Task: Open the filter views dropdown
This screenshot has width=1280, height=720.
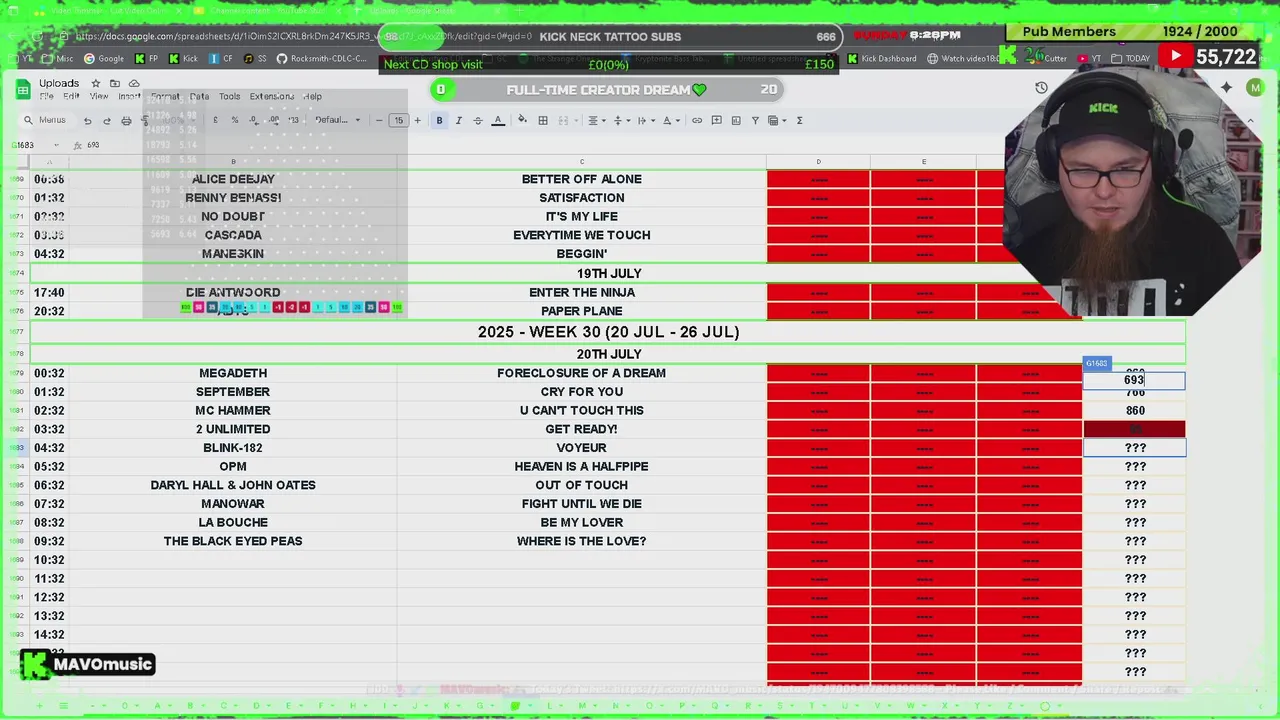Action: coord(776,121)
